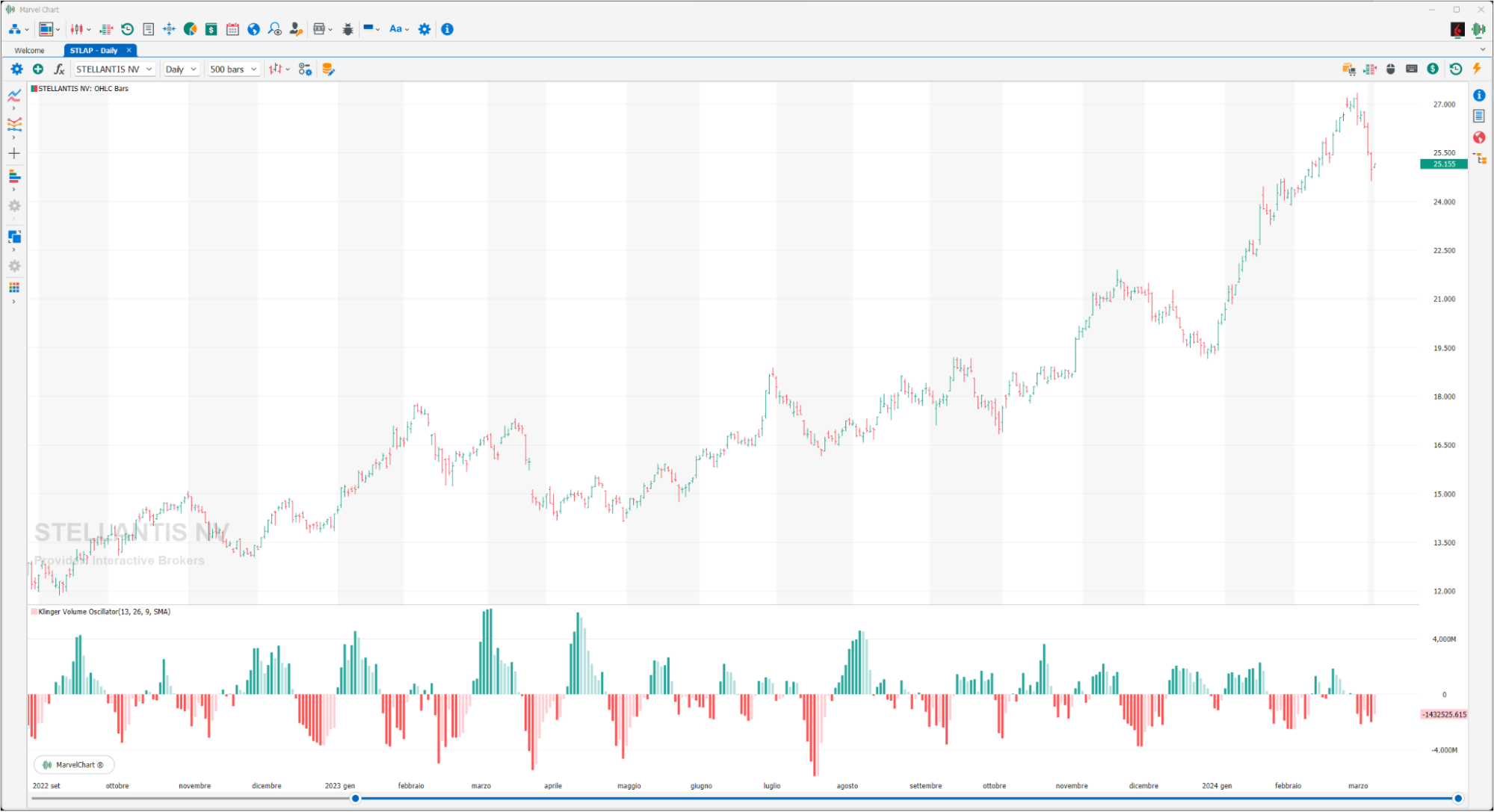
Task: Open chart settings gear in chart toolbar
Action: pyautogui.click(x=16, y=69)
